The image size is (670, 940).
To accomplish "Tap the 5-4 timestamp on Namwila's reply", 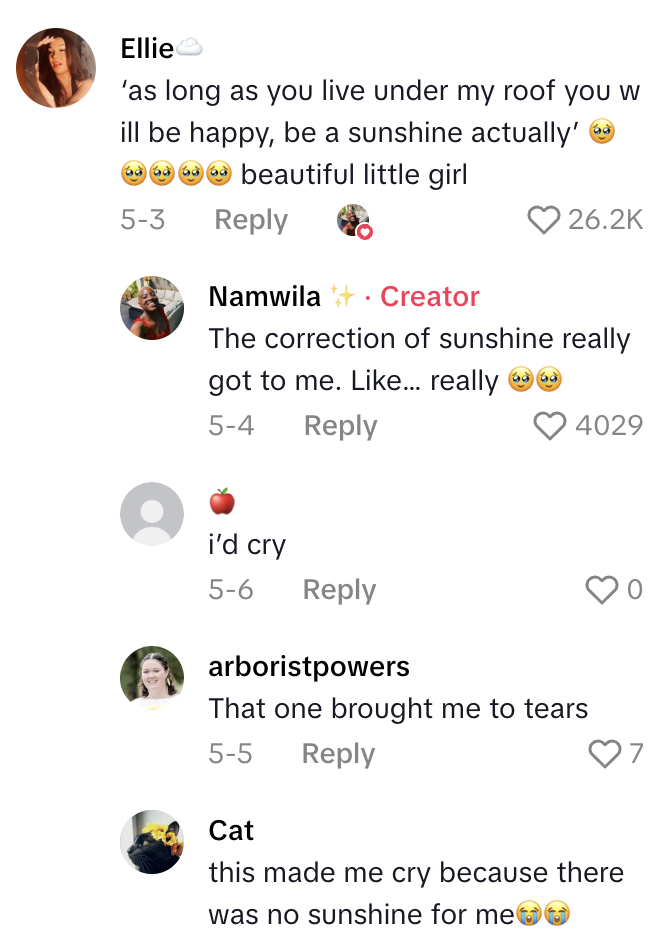I will click(230, 425).
